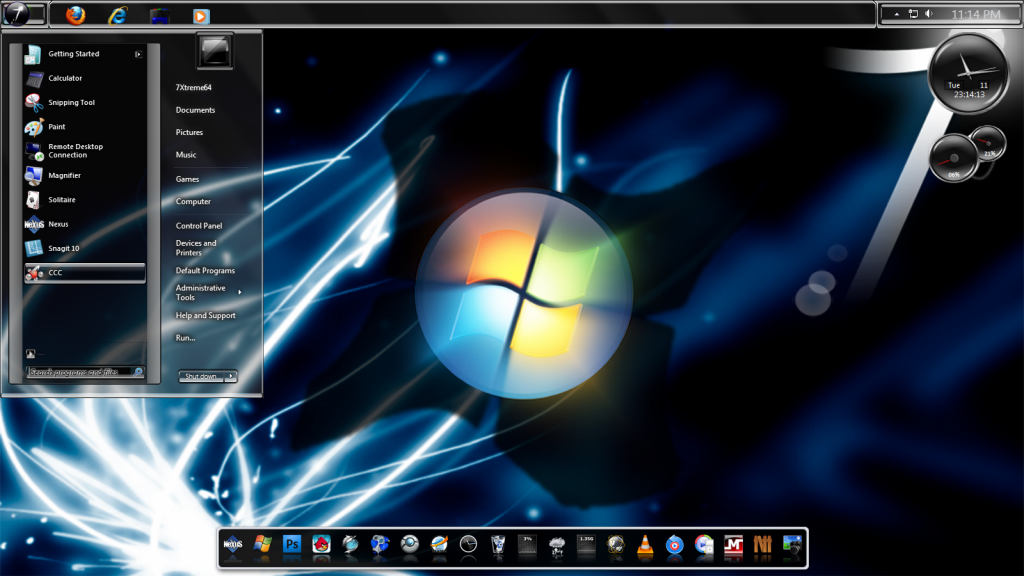Open Remote Desktop Connection

(85, 151)
